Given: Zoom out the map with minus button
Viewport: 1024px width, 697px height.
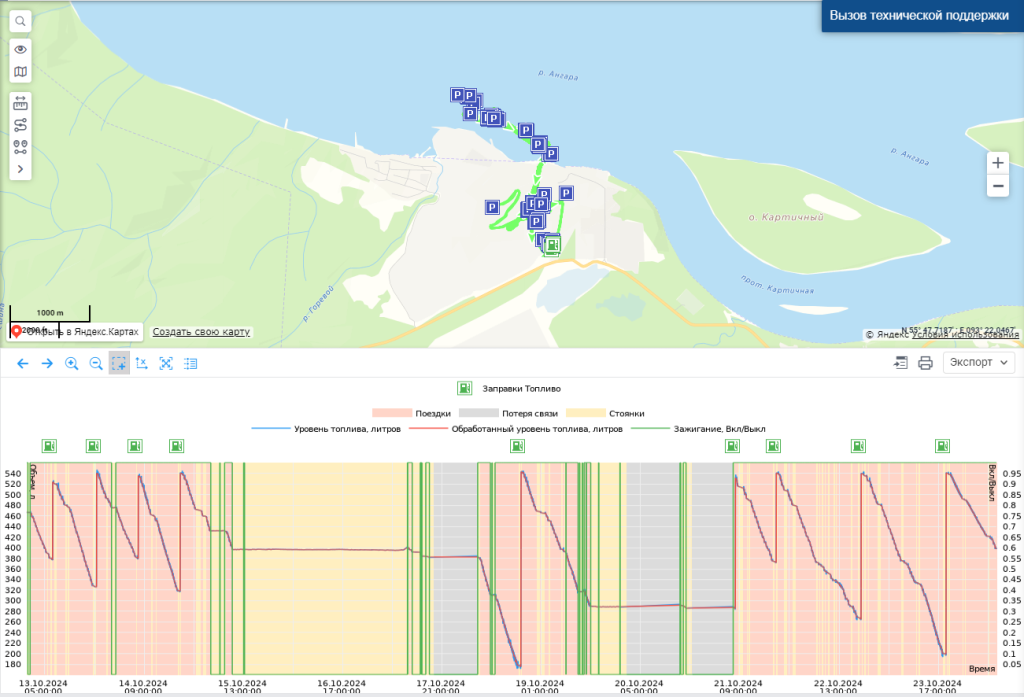Looking at the screenshot, I should pyautogui.click(x=998, y=186).
